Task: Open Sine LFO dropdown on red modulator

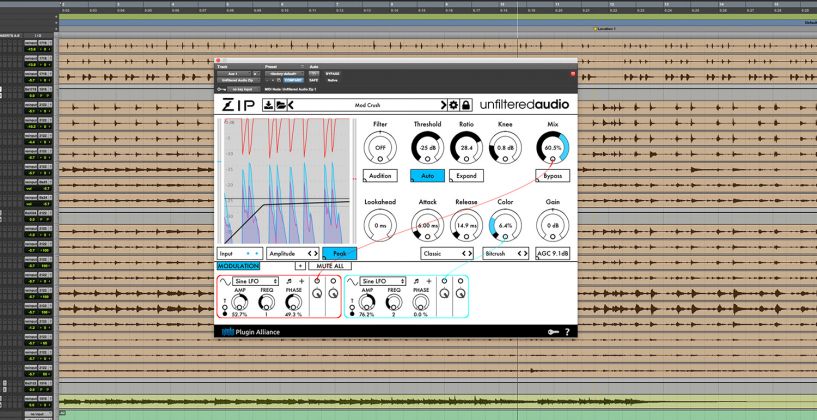Action: (x=255, y=281)
